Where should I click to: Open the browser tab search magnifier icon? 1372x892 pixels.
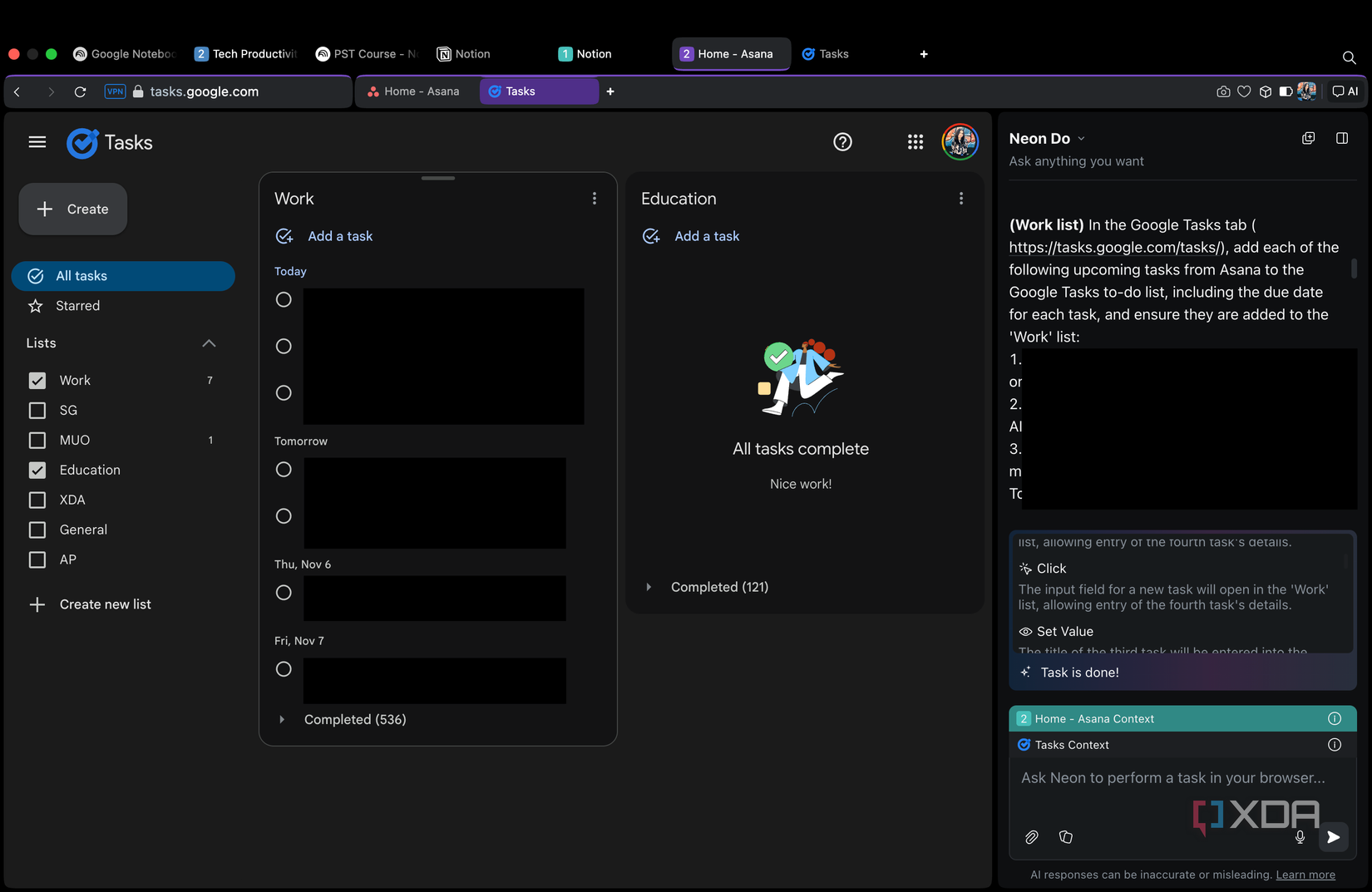(x=1349, y=57)
